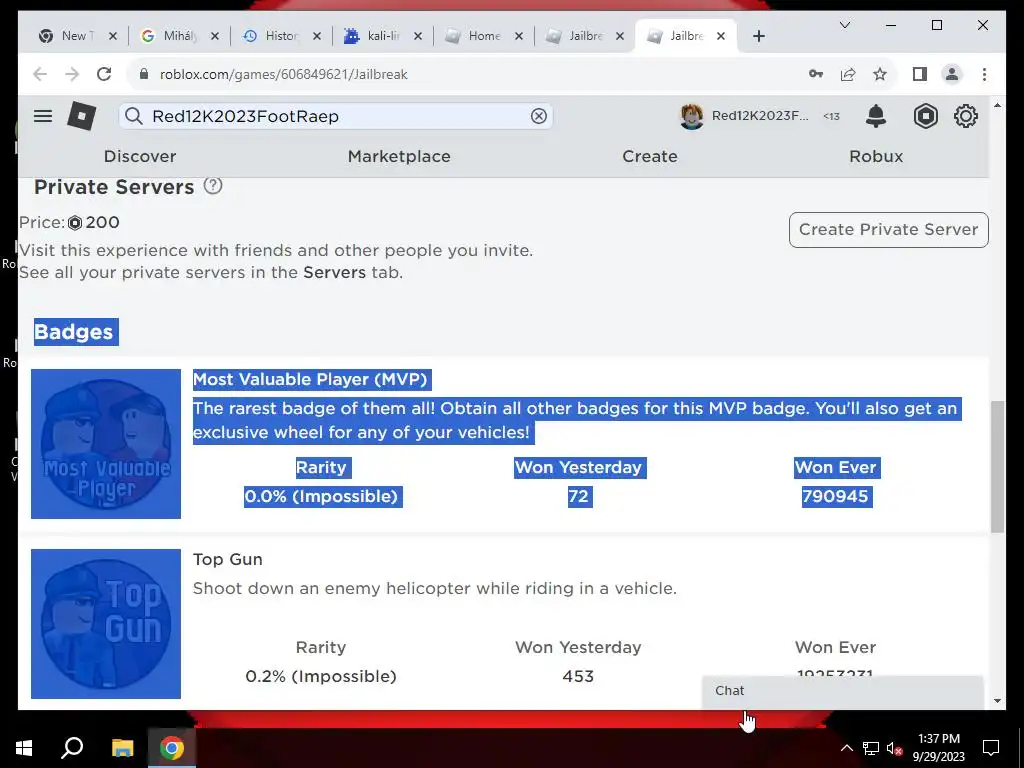Switch to the Mihály Google tab
This screenshot has height=768, width=1024.
179,36
